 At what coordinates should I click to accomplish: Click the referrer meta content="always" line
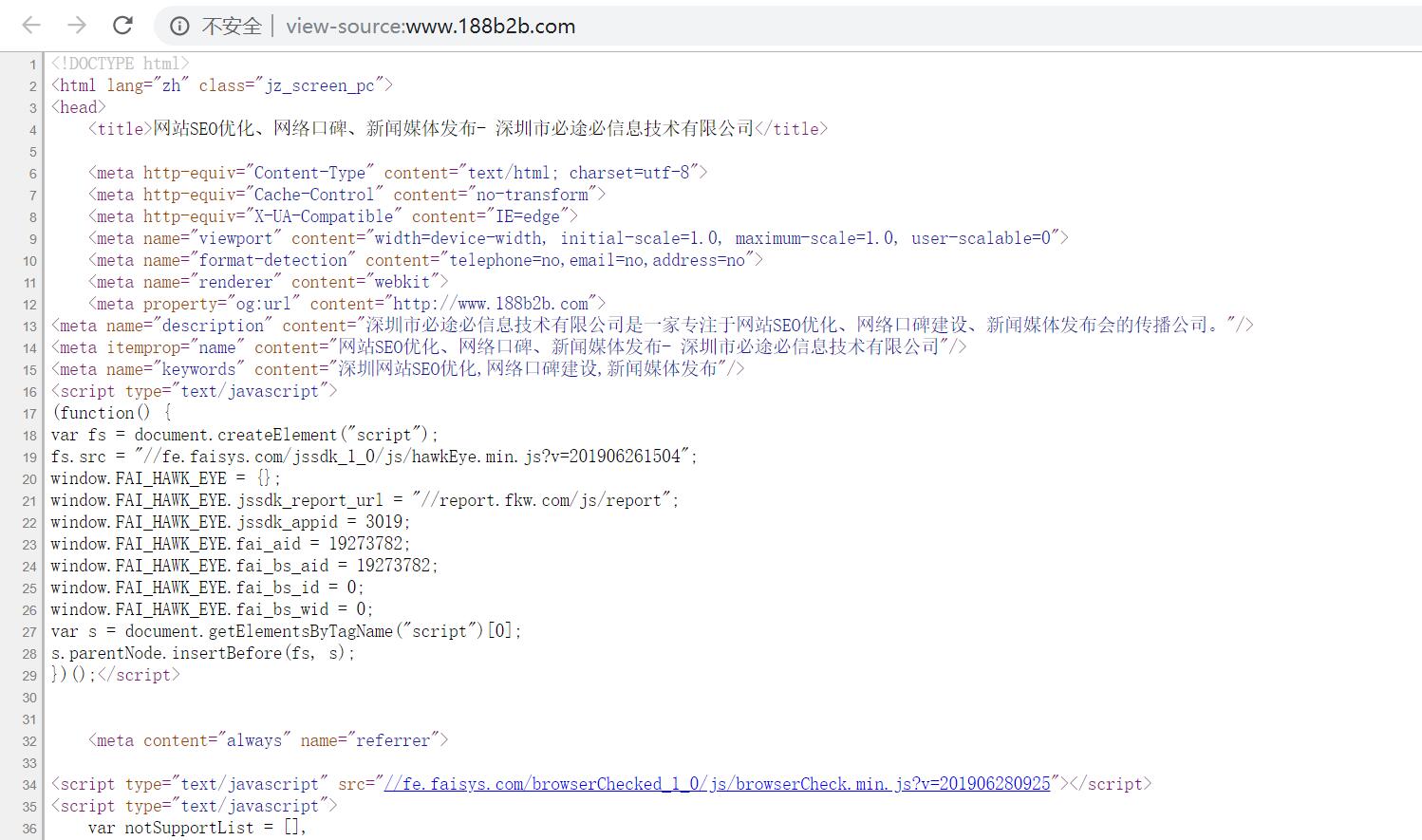(x=268, y=740)
